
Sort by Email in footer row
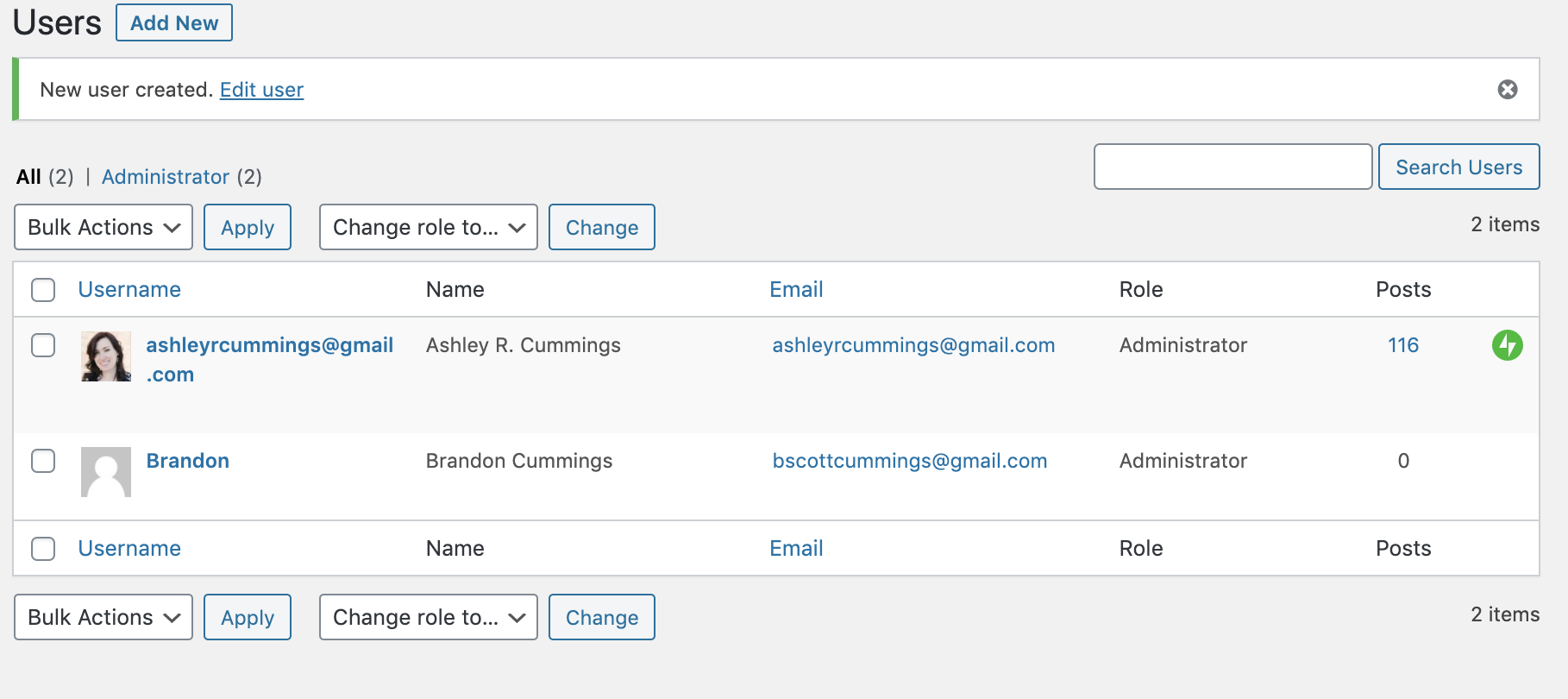796,549
